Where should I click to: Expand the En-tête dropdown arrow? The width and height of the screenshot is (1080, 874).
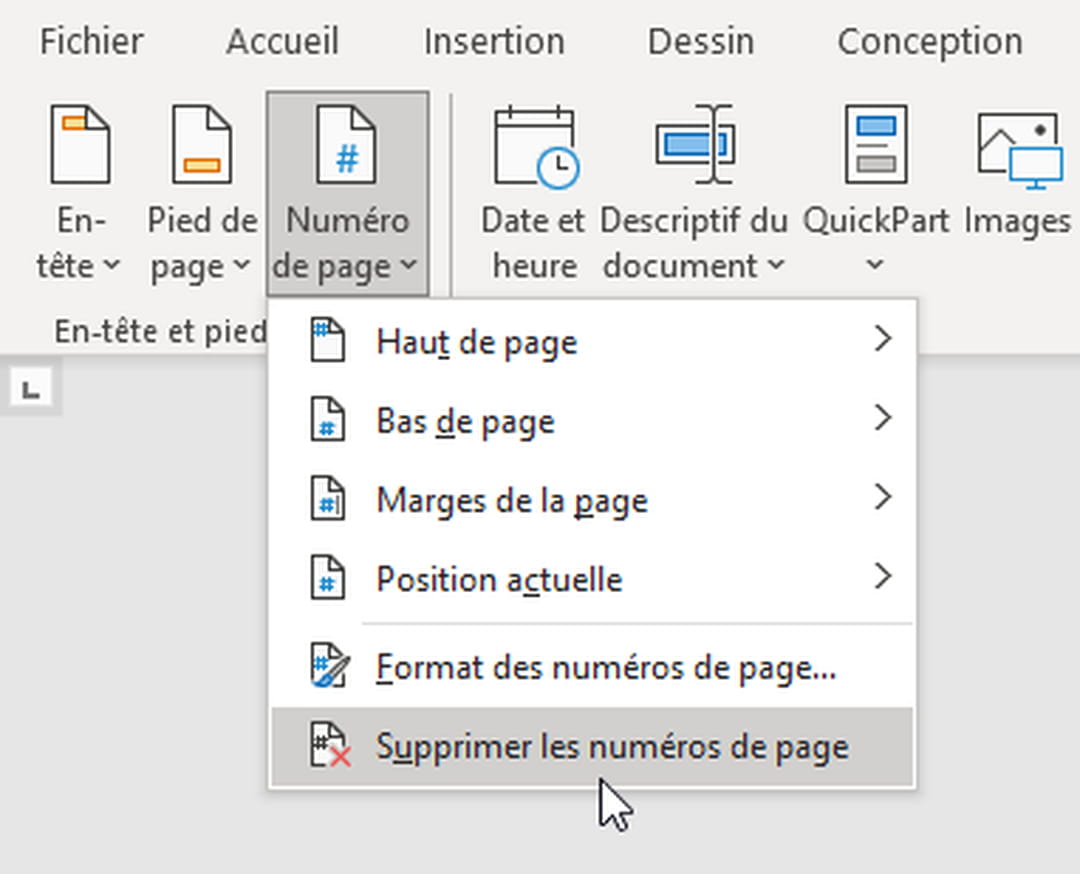coord(113,264)
